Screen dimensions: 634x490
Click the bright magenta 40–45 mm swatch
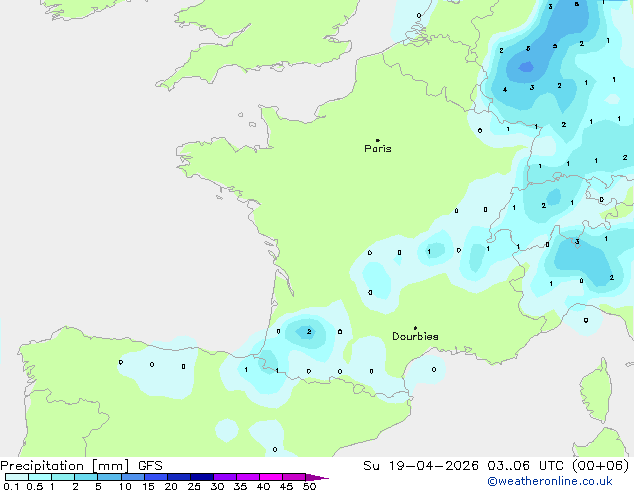point(271,477)
